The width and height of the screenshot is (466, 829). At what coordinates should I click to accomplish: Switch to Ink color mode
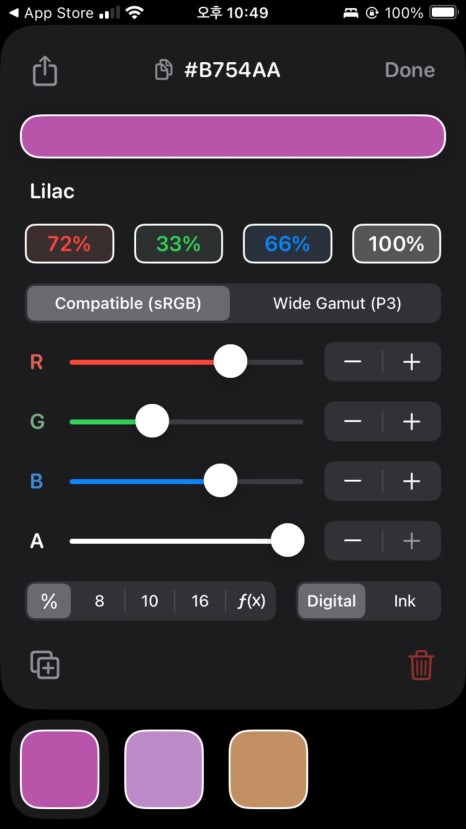(x=405, y=601)
